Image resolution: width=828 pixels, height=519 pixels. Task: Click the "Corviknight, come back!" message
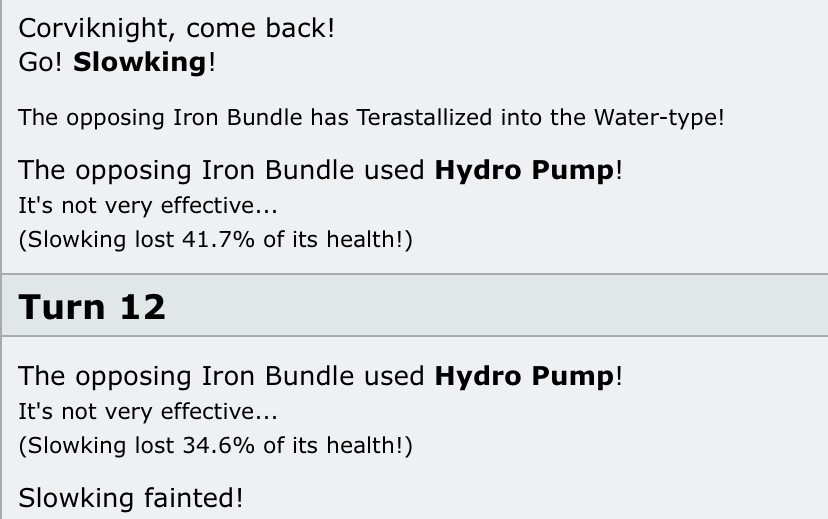click(x=176, y=28)
